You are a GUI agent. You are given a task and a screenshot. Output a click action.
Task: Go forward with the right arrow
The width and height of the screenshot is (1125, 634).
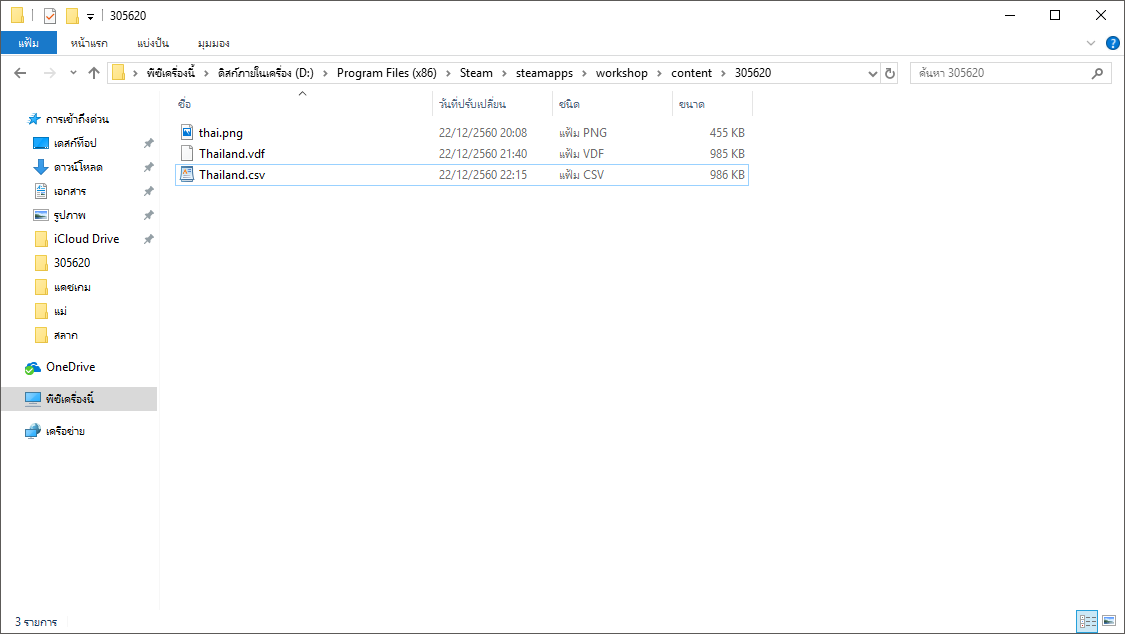50,73
